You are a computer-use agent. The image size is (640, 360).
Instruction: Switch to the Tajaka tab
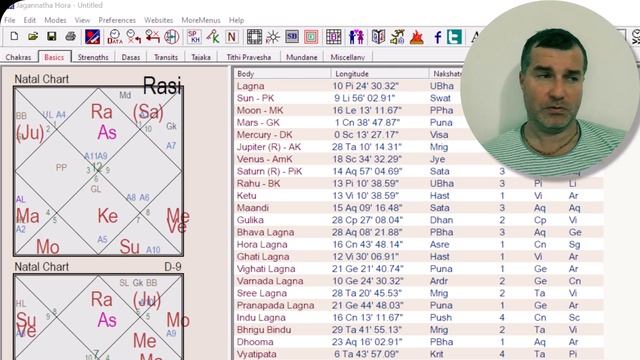[x=201, y=57]
